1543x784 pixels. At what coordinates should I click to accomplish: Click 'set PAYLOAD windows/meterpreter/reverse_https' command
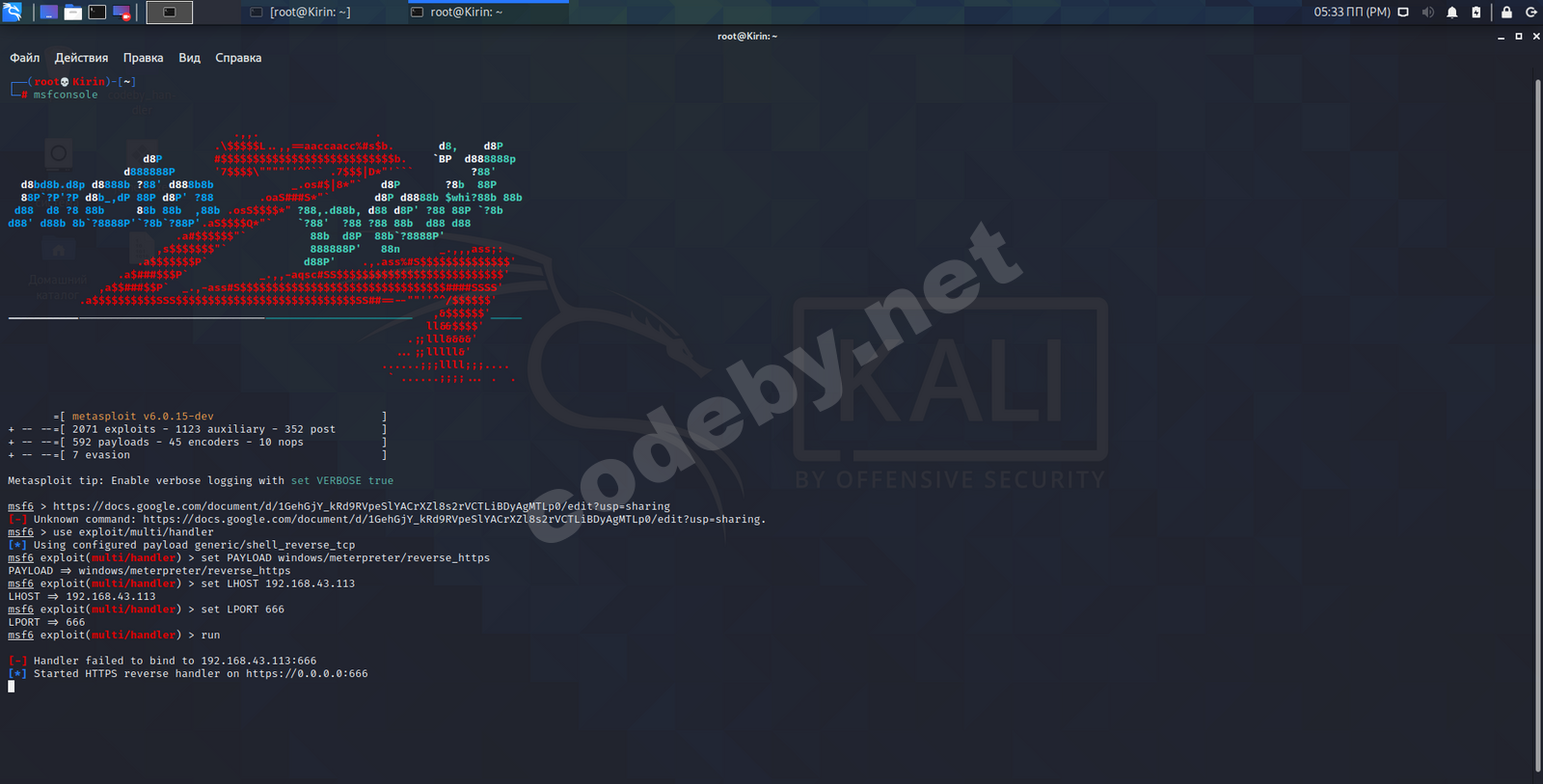click(345, 557)
